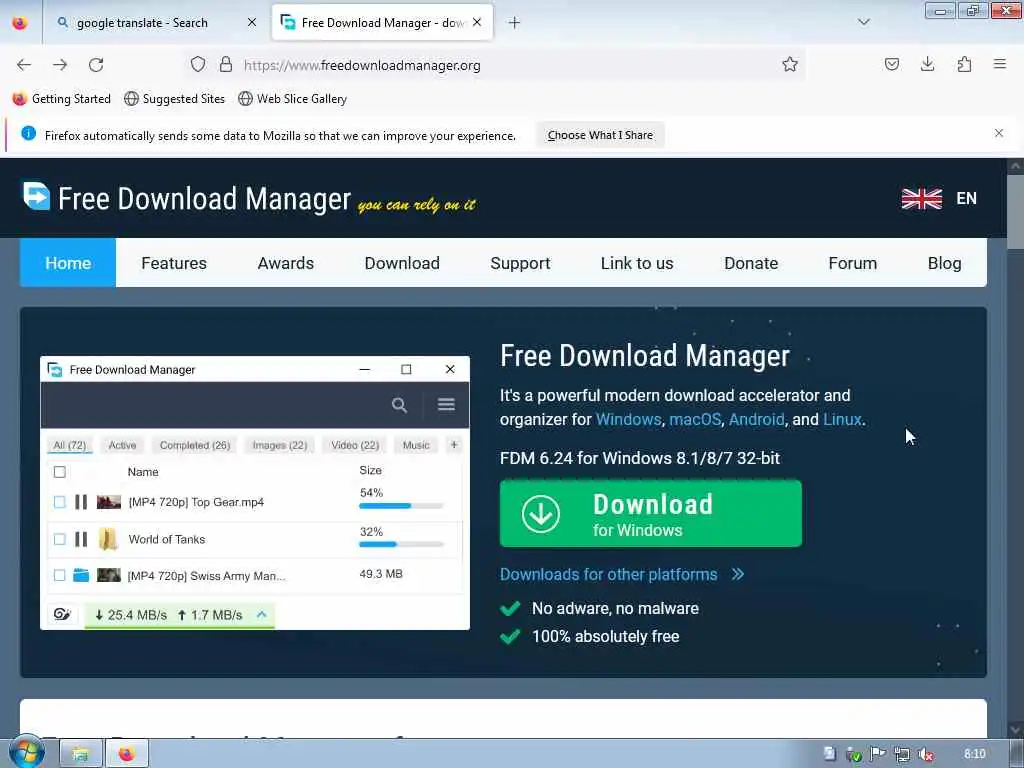Click the 32% progress bar for World of Tanks
This screenshot has height=768, width=1024.
click(401, 544)
